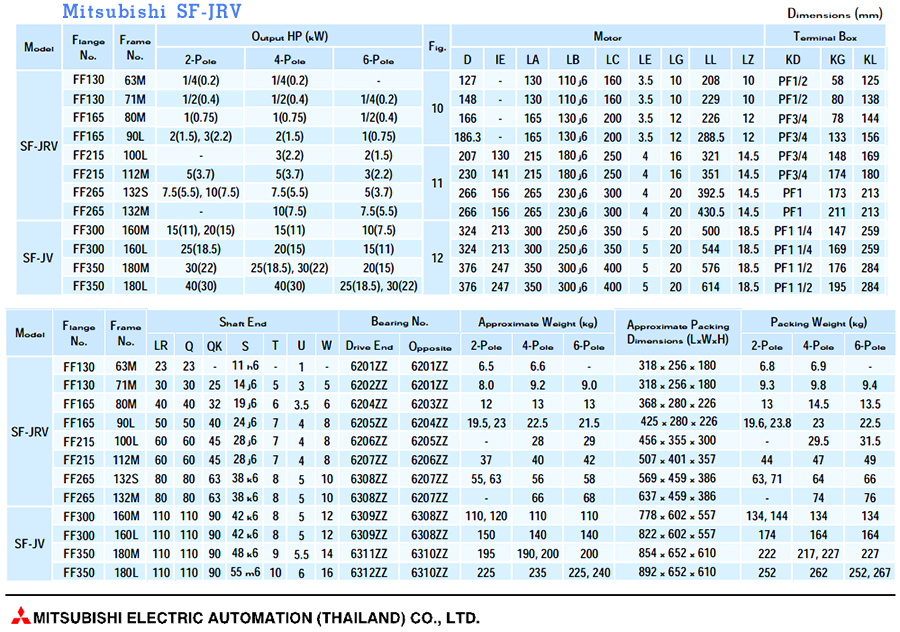Click the 'Bearing No.' column header
Image resolution: width=900 pixels, height=632 pixels.
tap(398, 323)
